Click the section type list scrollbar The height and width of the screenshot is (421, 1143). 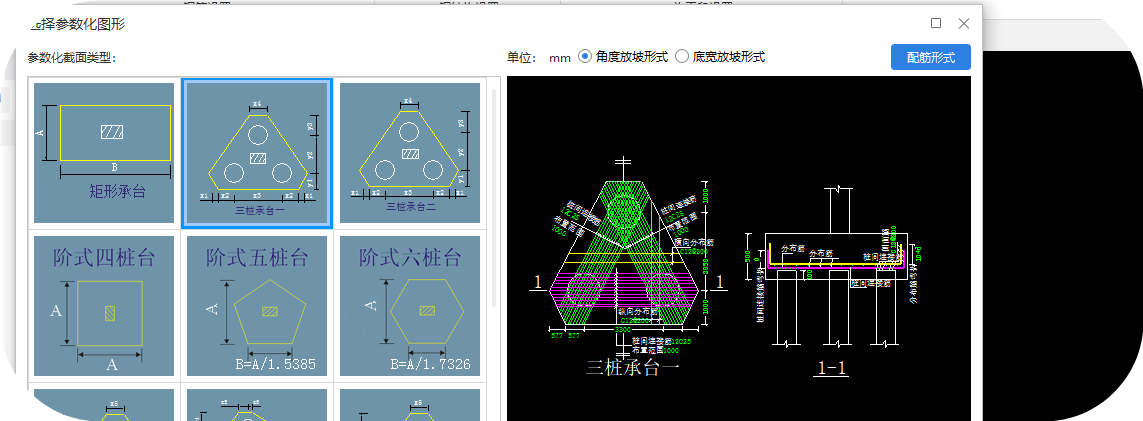tap(495, 197)
